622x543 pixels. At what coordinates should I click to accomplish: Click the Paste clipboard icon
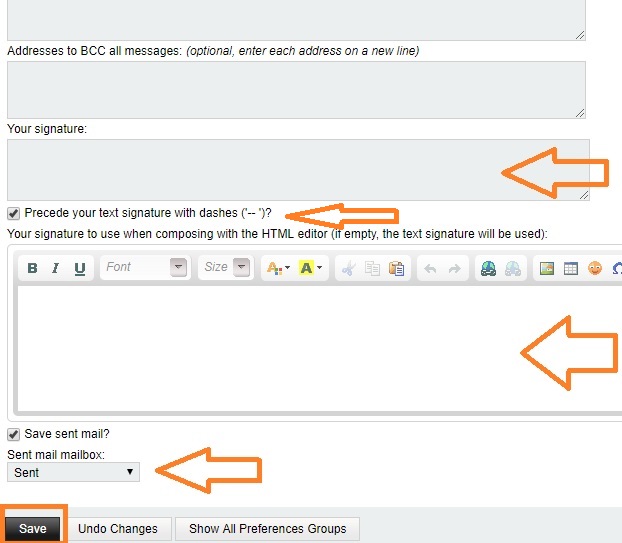click(396, 268)
